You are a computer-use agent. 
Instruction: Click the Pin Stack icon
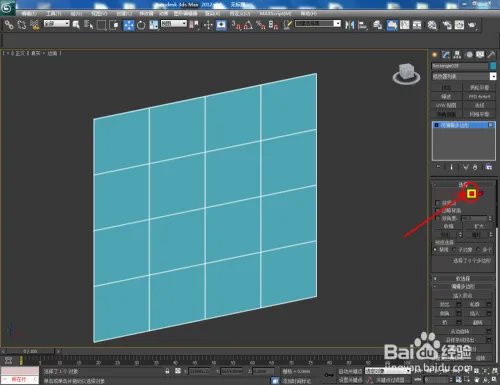tap(439, 167)
